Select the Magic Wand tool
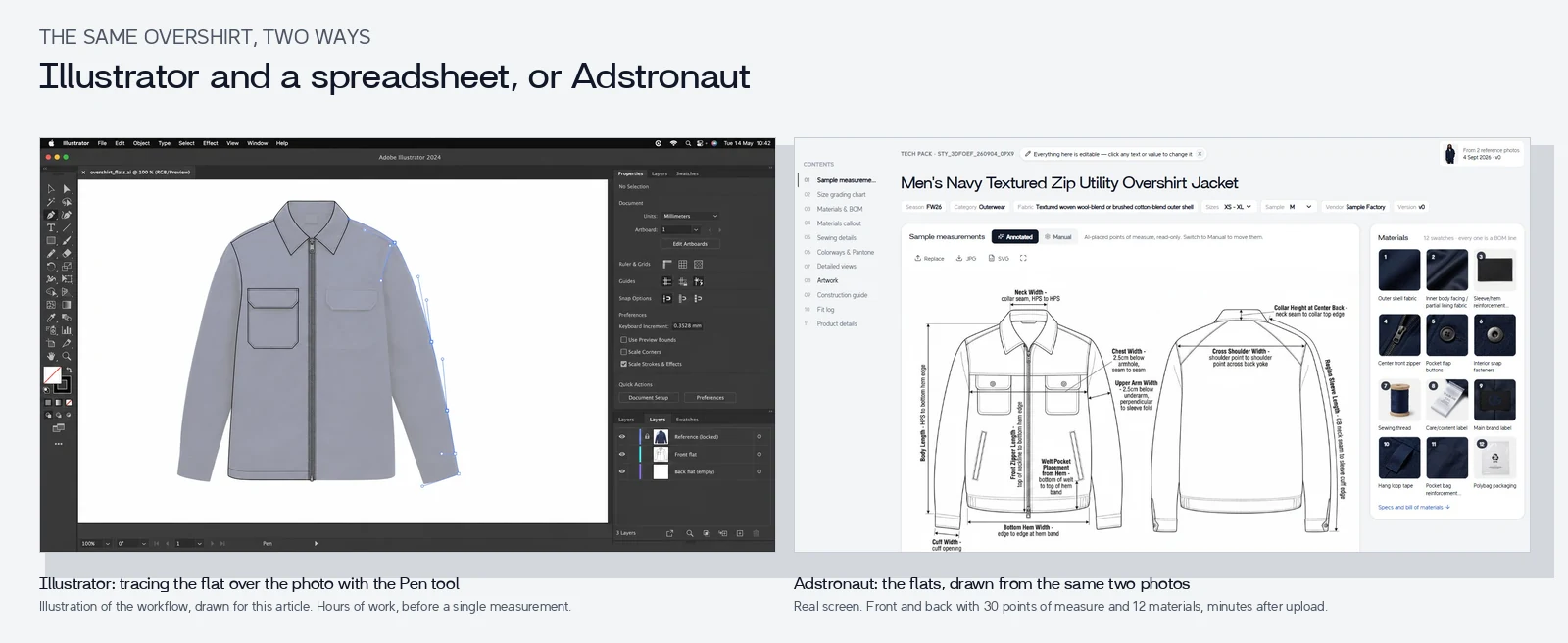The image size is (1568, 643). 51,202
